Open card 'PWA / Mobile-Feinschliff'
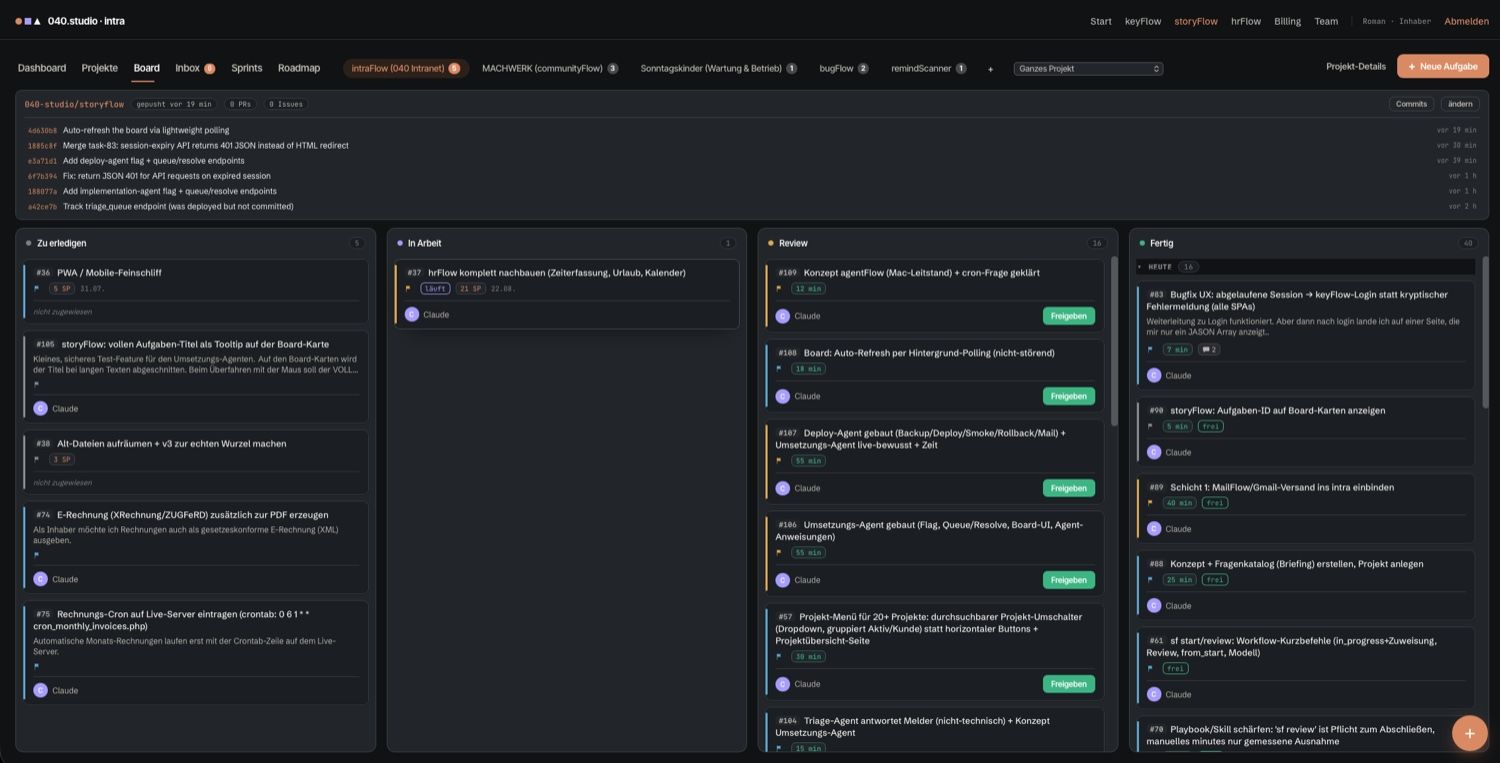The height and width of the screenshot is (763, 1500). click(196, 291)
